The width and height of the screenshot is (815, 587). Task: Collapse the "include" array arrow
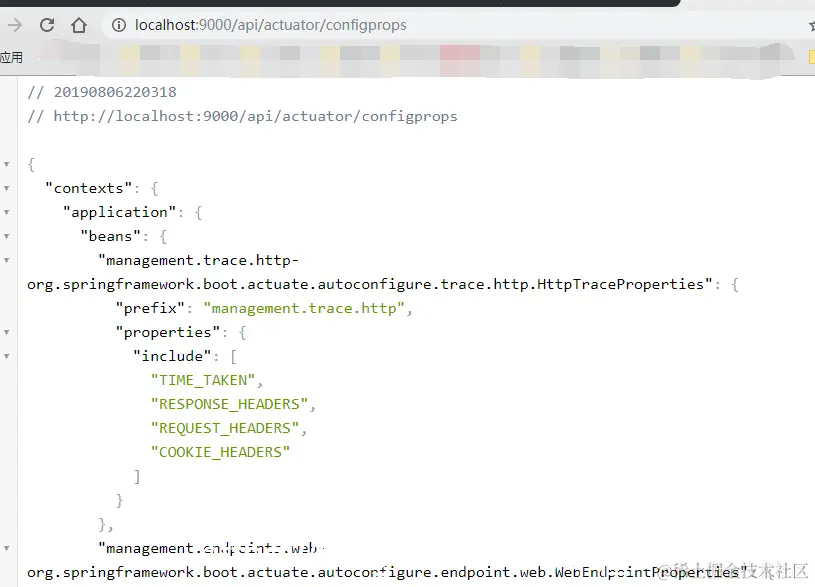pyautogui.click(x=7, y=356)
